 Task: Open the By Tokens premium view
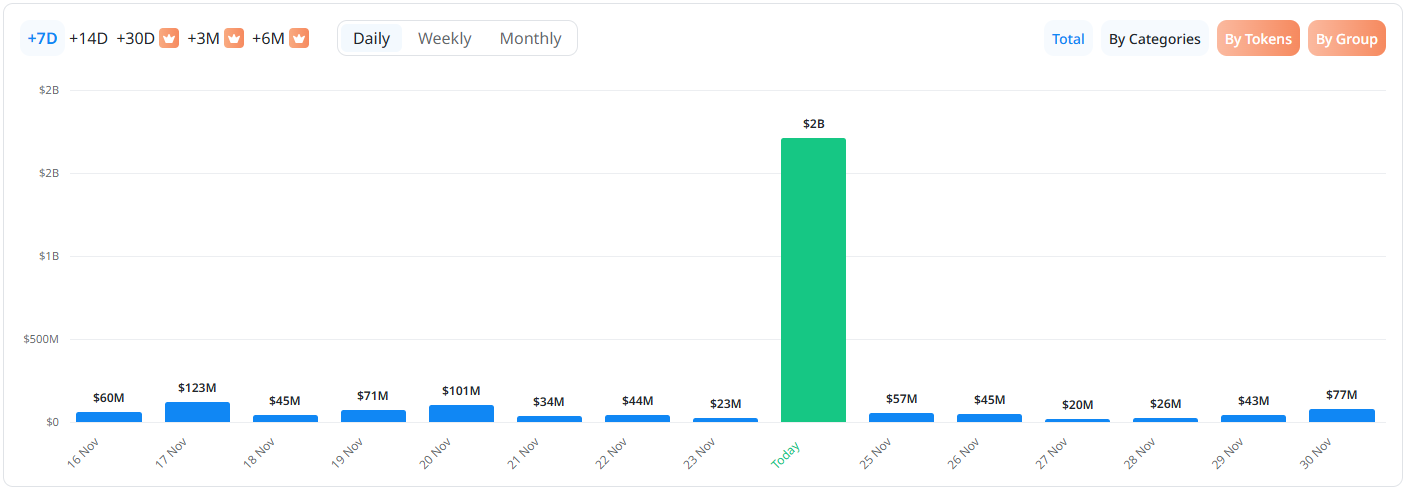point(1258,39)
